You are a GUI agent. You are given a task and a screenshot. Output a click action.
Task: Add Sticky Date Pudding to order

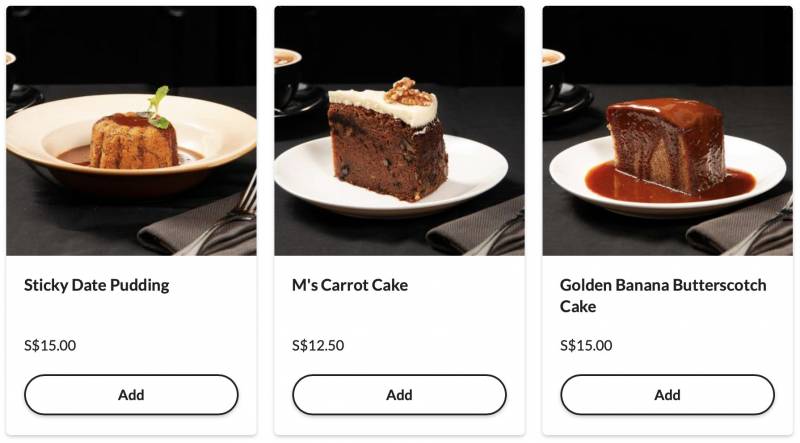(x=131, y=395)
